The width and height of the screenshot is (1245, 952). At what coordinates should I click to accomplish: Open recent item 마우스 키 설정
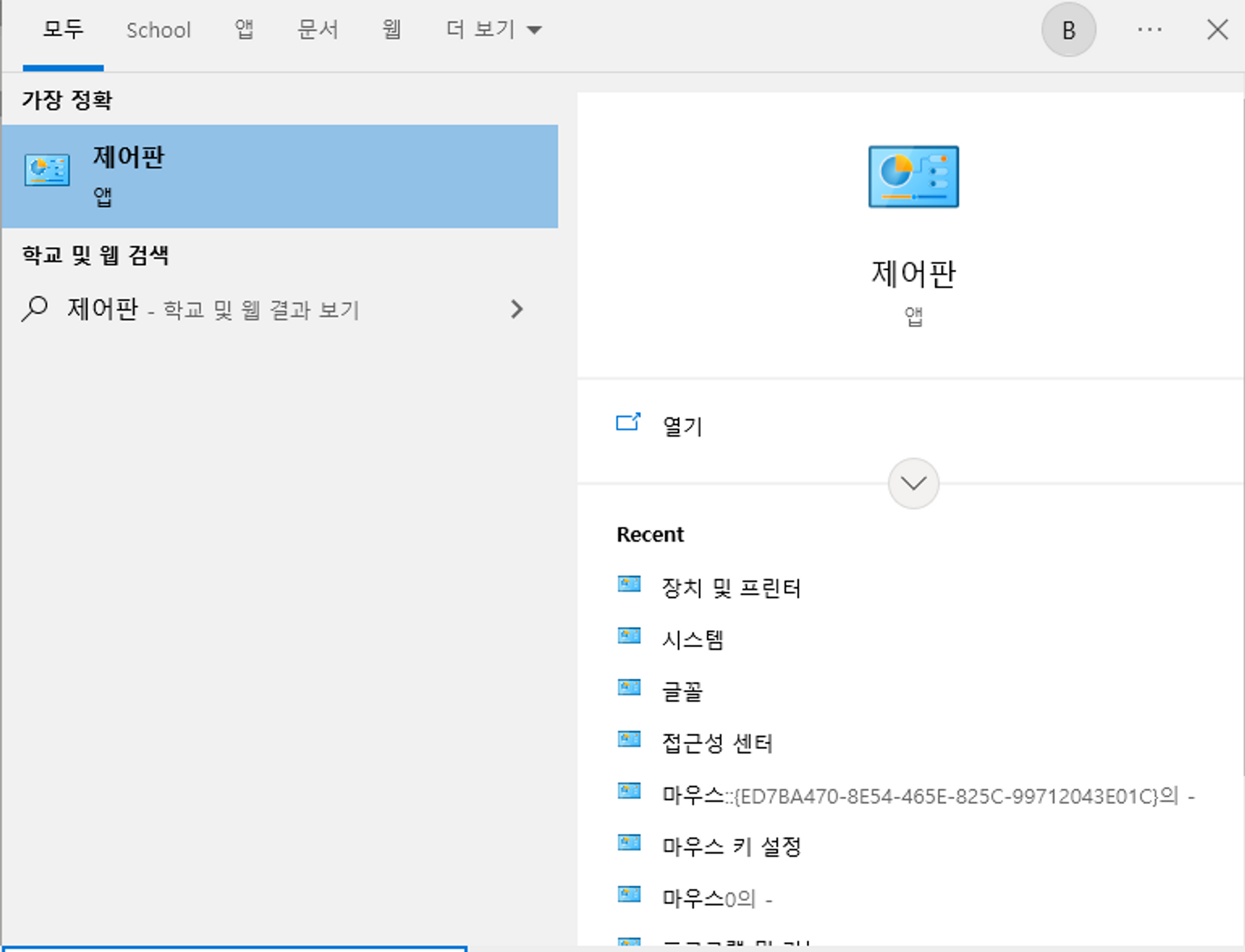coord(731,846)
